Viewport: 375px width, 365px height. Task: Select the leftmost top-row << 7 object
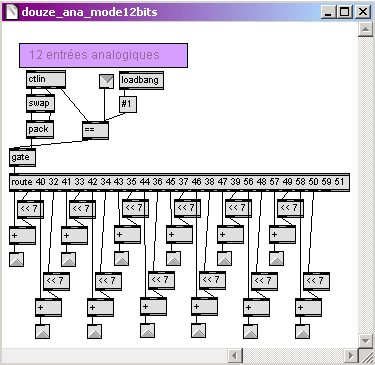30,209
